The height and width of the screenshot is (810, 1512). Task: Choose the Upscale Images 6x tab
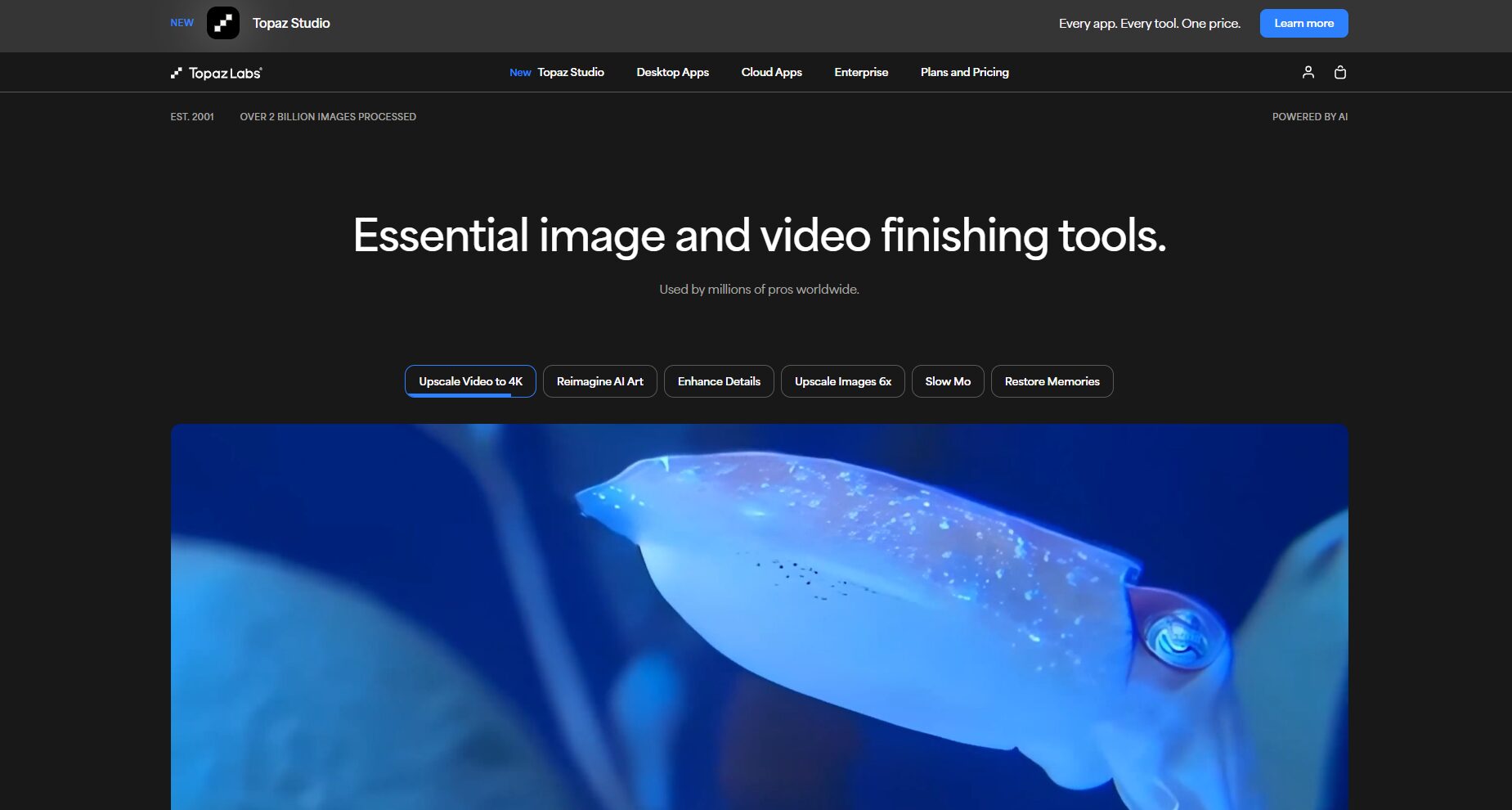(842, 381)
